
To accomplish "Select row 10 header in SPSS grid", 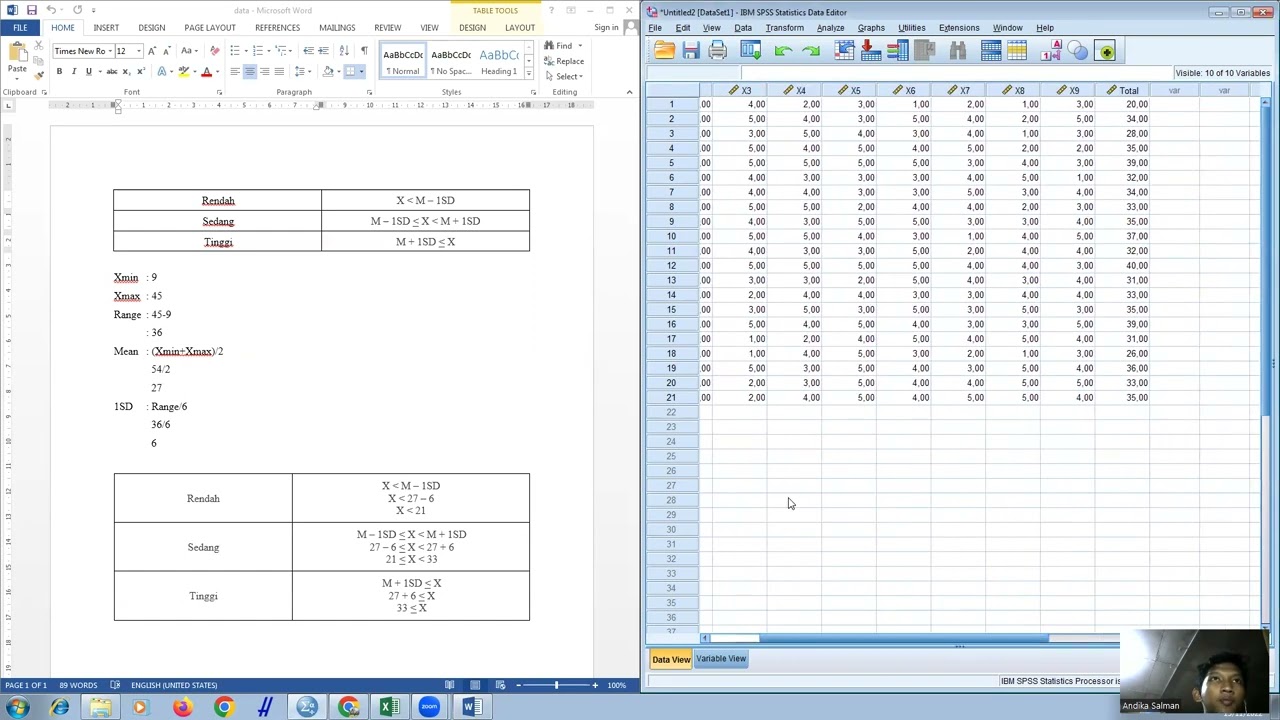I will coord(671,236).
